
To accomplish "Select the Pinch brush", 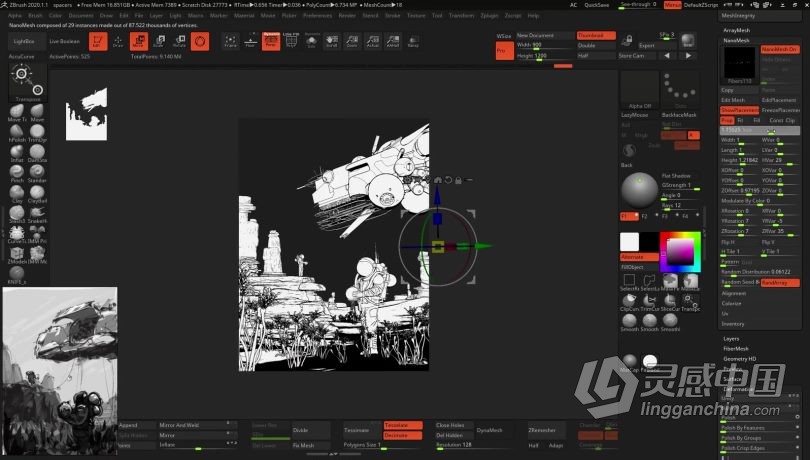I will [x=17, y=174].
